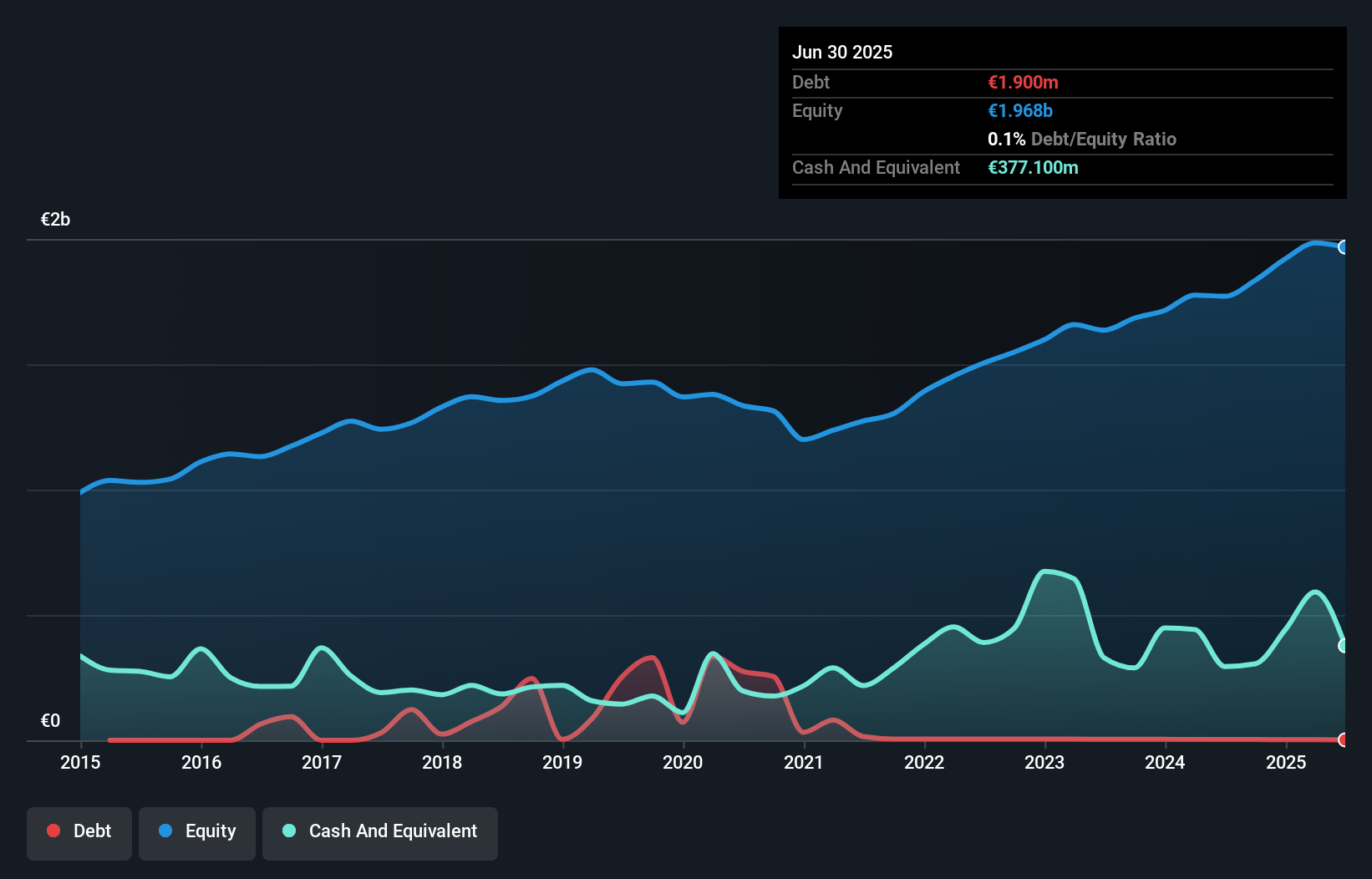Screen dimensions: 1372x879
Task: Click the €0 axis label
Action: pos(50,719)
